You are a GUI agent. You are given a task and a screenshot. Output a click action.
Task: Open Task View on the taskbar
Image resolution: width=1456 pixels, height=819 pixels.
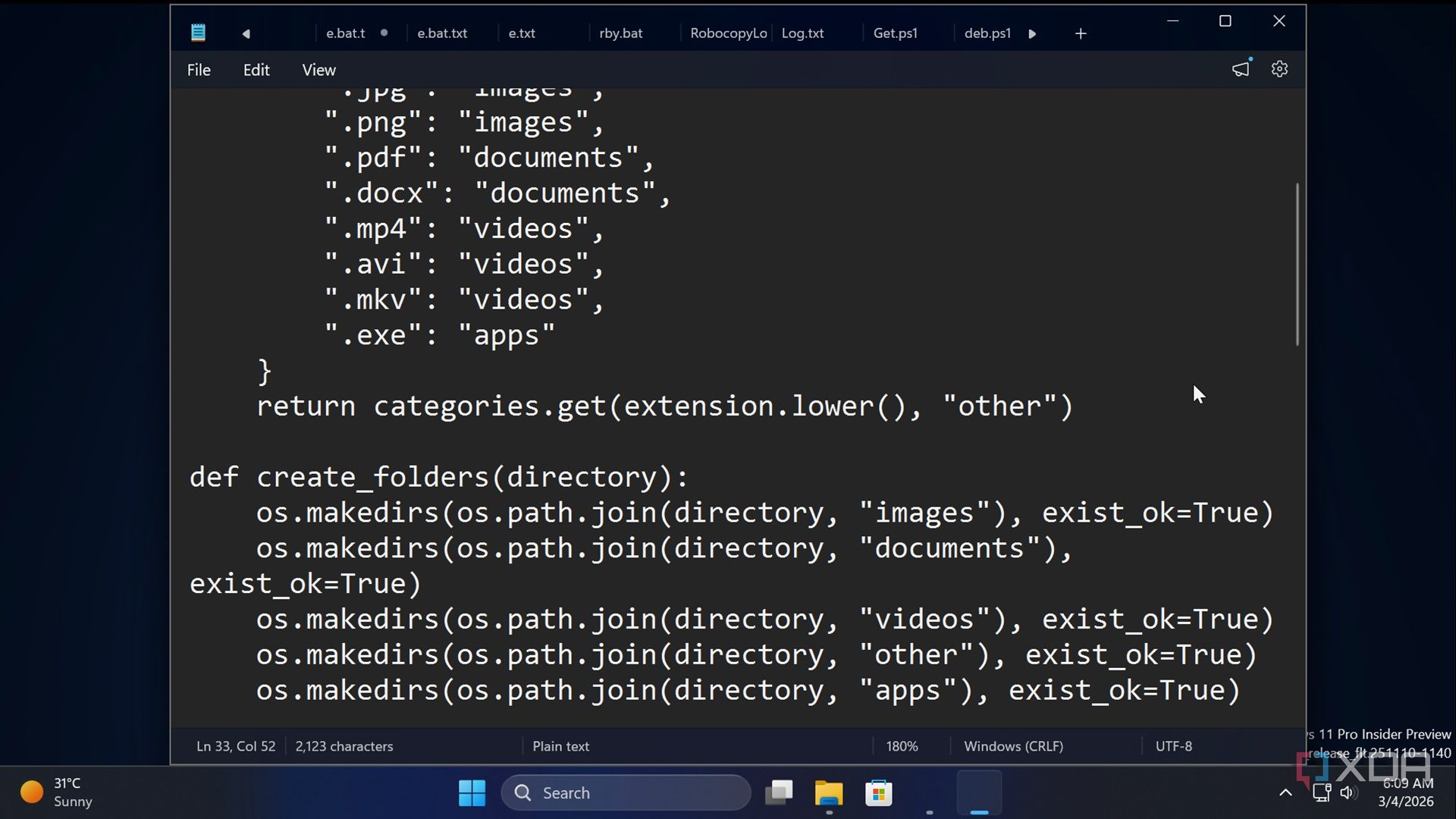(x=779, y=793)
